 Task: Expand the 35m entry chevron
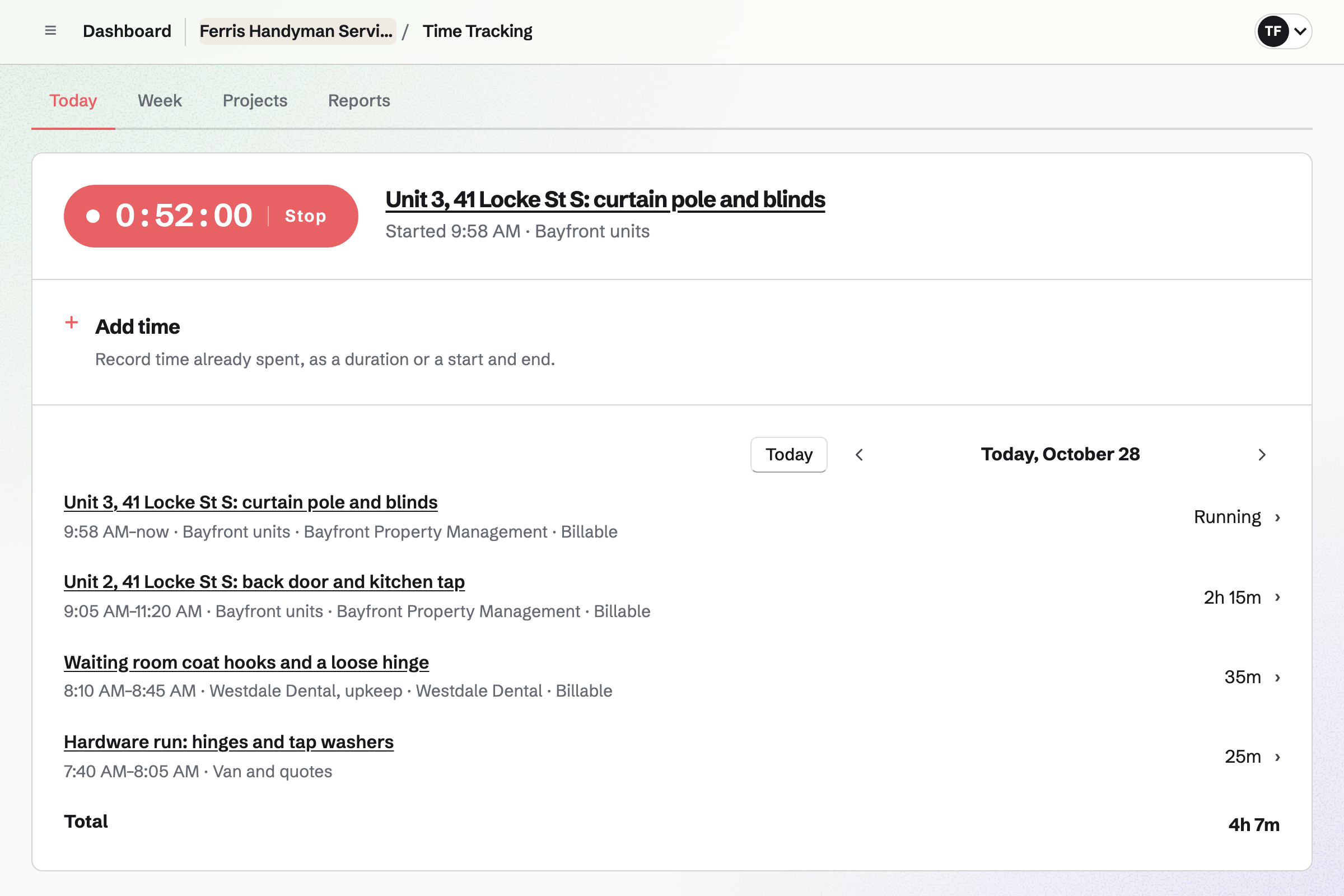coord(1278,677)
